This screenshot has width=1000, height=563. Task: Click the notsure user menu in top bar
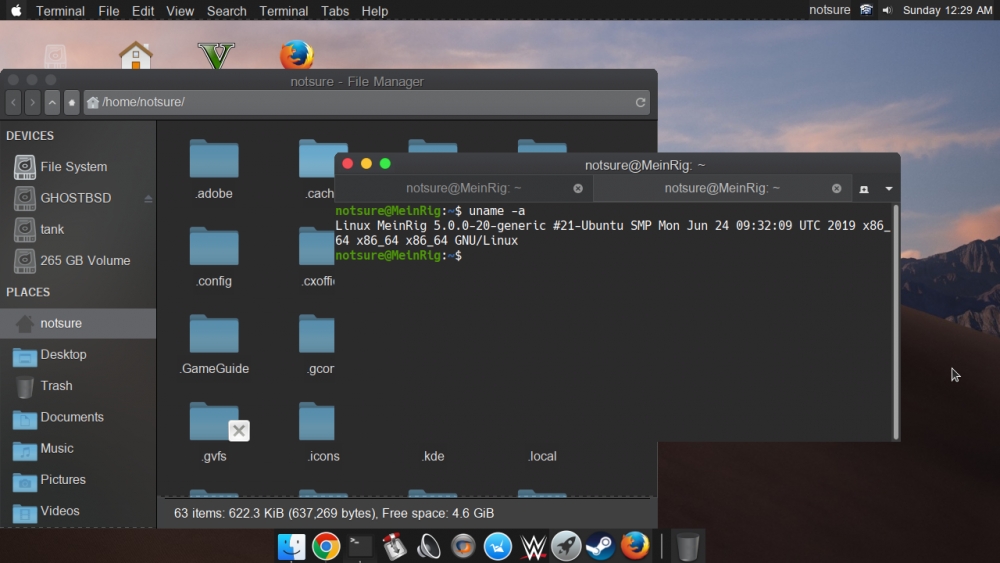click(x=829, y=10)
